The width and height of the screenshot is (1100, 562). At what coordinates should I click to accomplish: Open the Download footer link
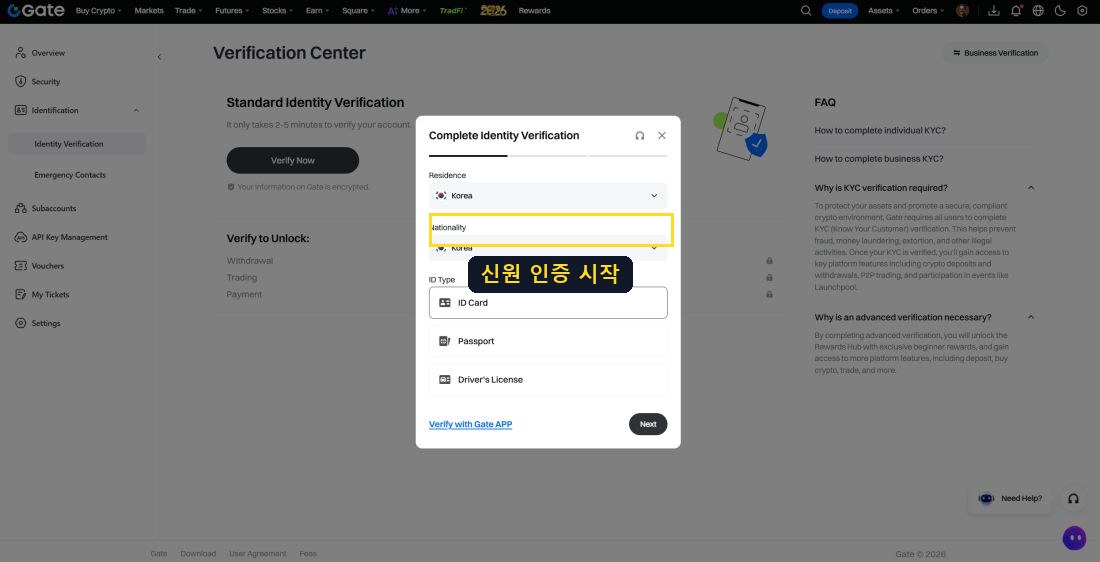click(x=198, y=554)
